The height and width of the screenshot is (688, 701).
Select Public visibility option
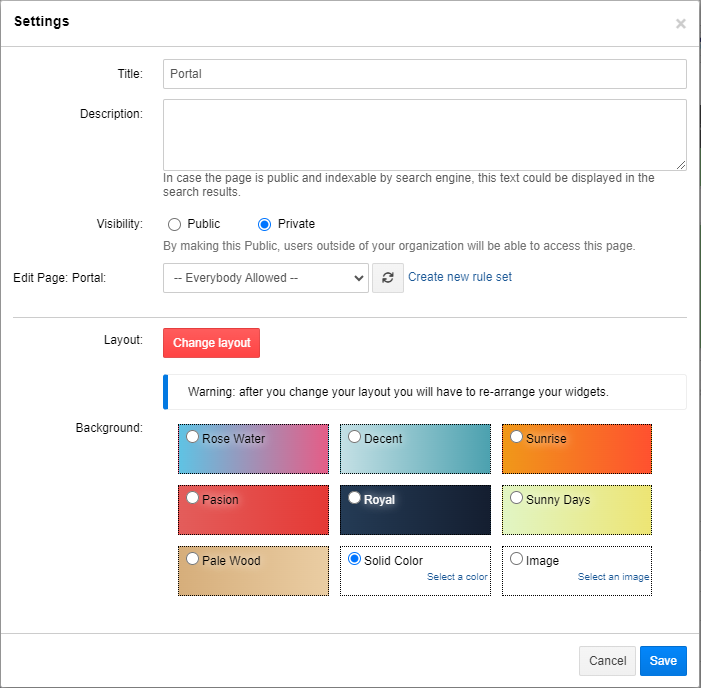pyautogui.click(x=174, y=224)
